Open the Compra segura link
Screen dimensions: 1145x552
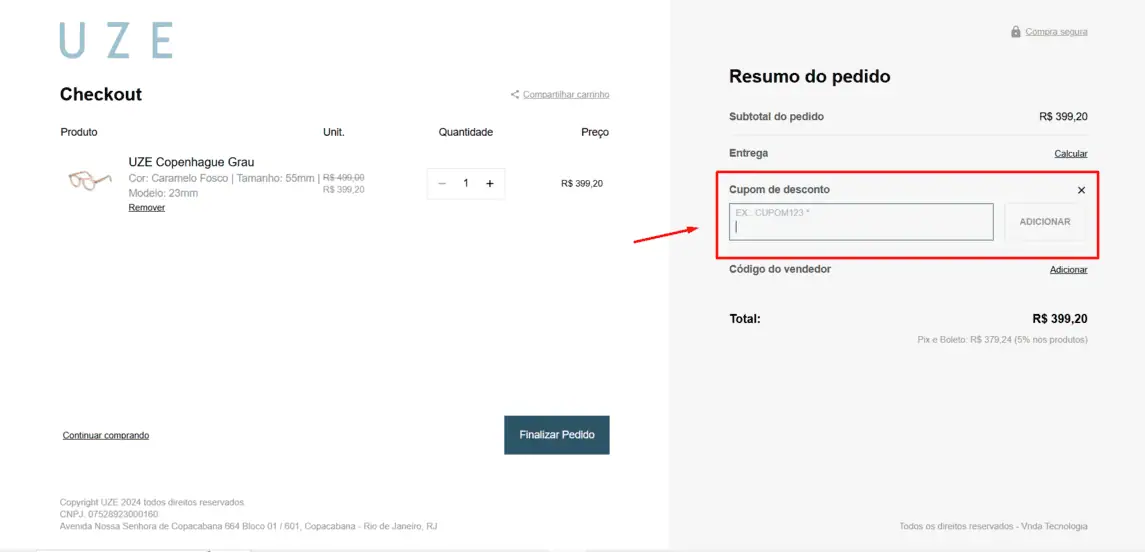tap(1056, 32)
